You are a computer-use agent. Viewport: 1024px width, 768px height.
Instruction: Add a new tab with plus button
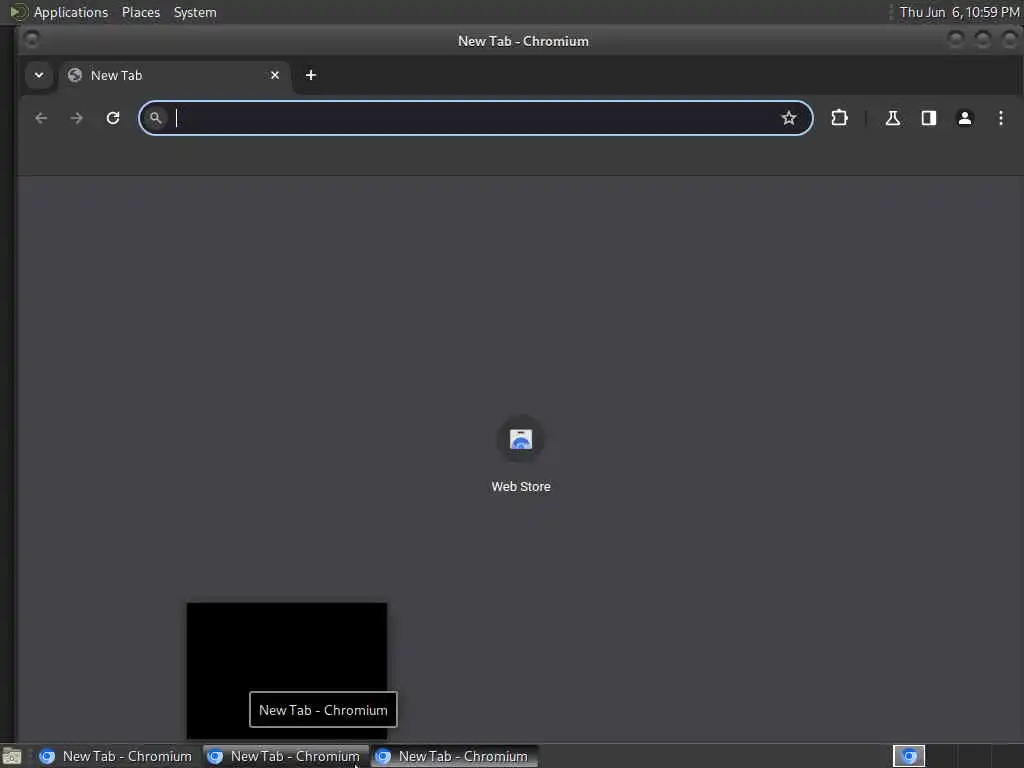(311, 75)
